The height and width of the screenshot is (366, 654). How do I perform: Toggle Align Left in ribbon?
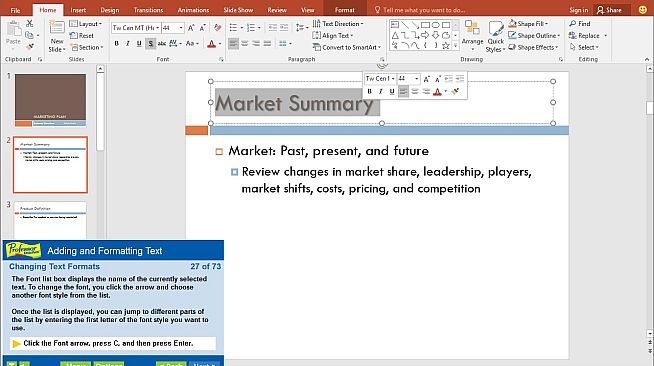(234, 43)
